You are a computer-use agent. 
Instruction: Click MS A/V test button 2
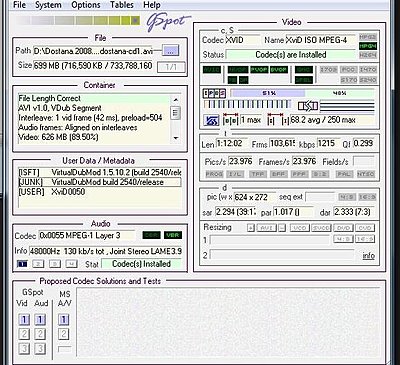click(64, 334)
